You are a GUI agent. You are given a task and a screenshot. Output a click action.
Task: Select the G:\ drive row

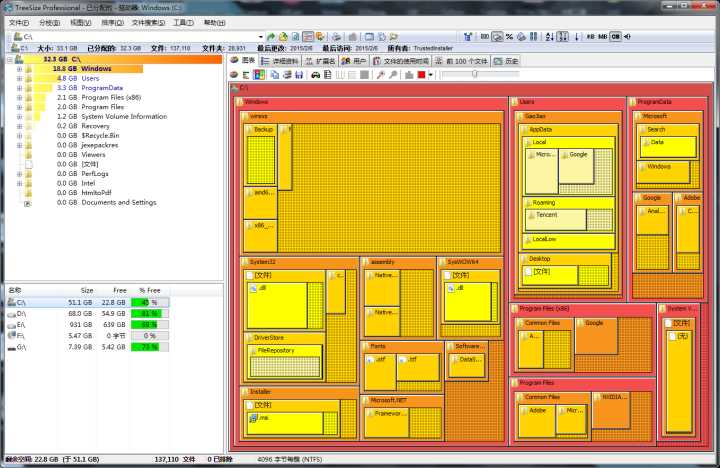[x=87, y=347]
